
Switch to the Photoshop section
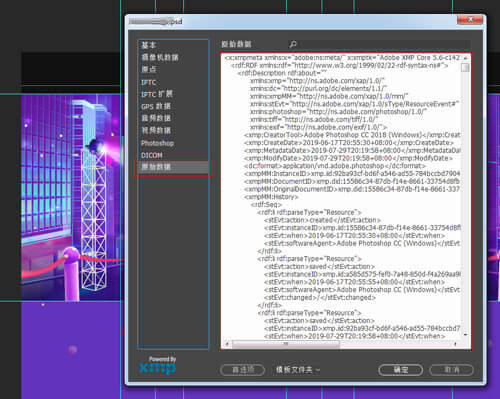tap(157, 143)
